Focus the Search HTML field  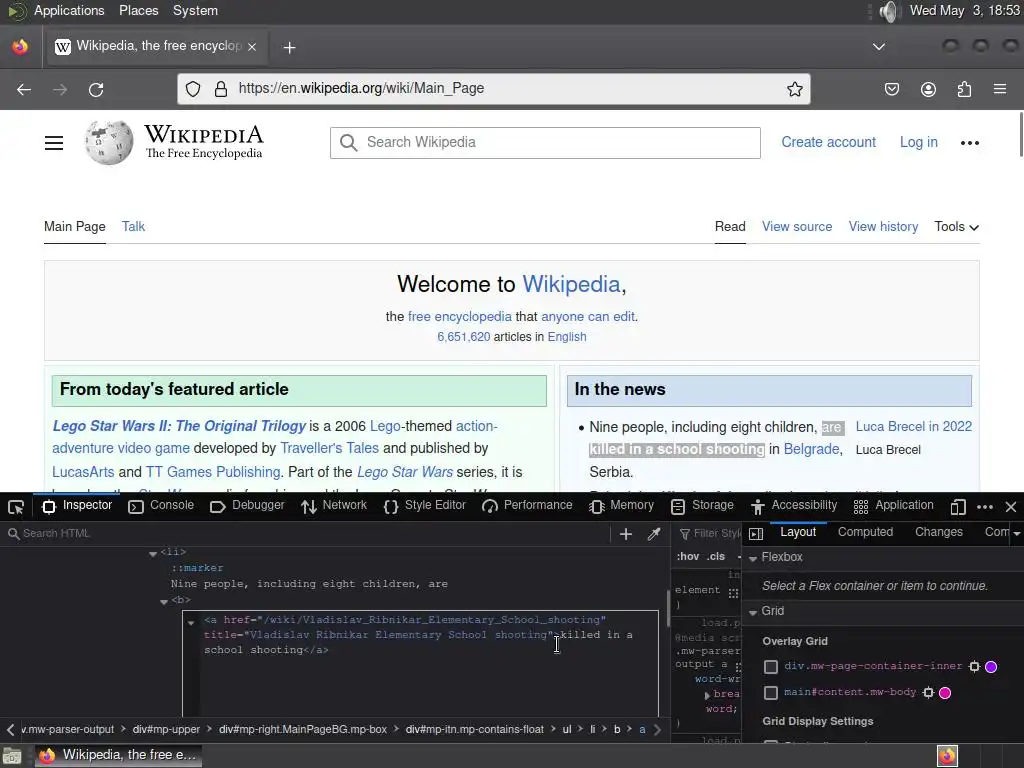coord(307,534)
